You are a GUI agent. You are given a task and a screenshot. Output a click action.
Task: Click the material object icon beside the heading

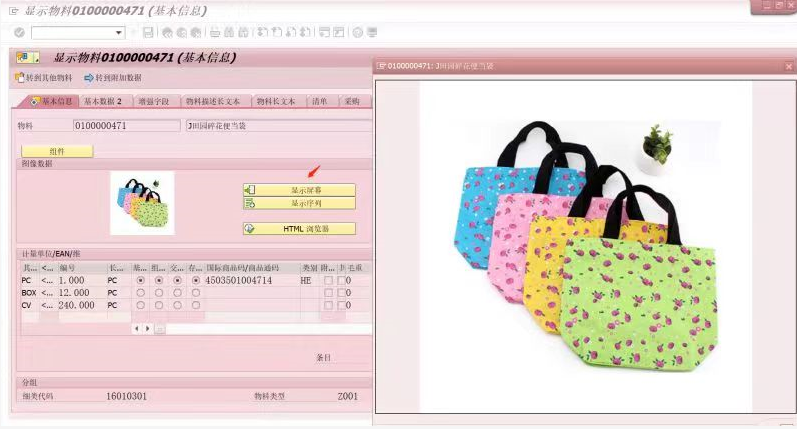coord(27,57)
